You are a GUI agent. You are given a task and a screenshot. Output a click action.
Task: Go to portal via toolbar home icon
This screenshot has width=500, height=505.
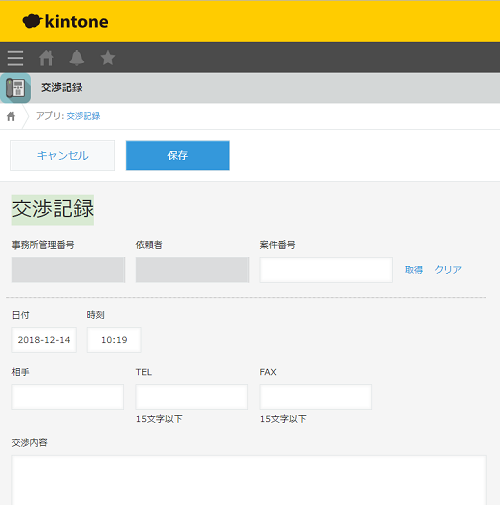46,58
